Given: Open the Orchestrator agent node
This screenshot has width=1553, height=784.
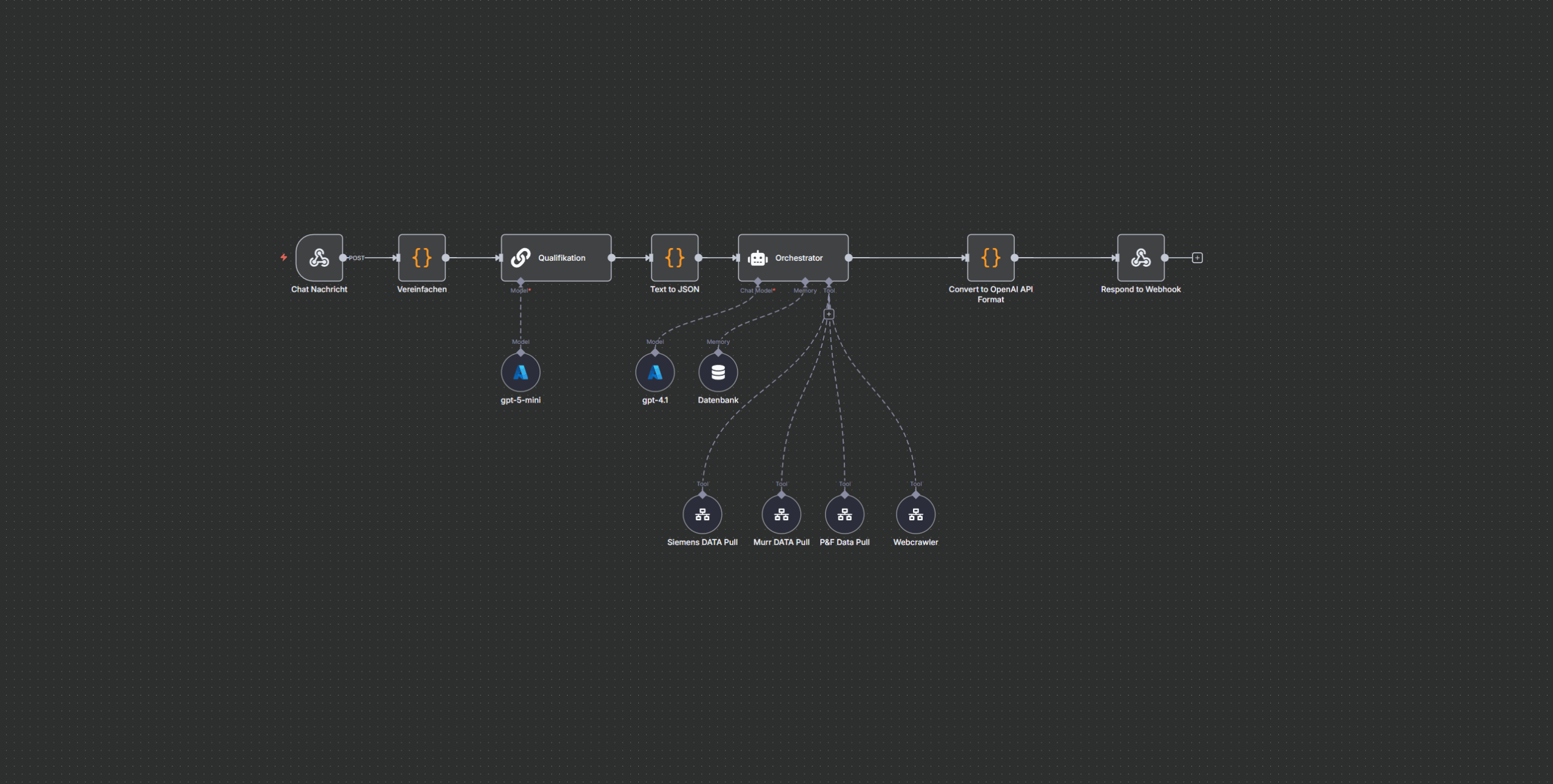Looking at the screenshot, I should [x=793, y=258].
